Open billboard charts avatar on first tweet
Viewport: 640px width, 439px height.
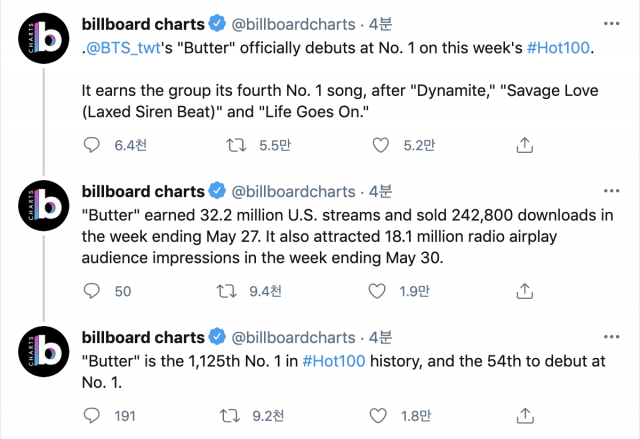[41, 39]
